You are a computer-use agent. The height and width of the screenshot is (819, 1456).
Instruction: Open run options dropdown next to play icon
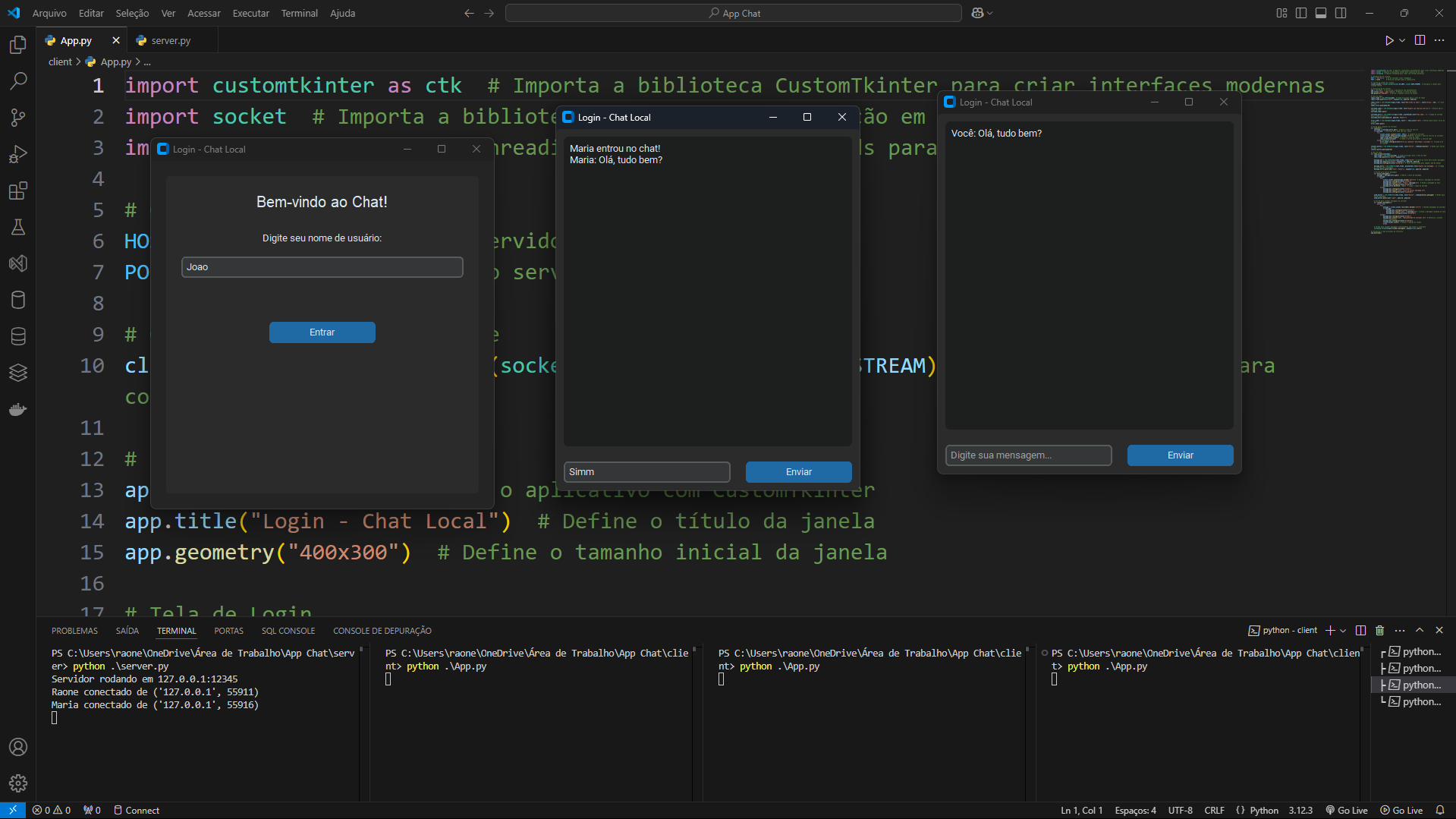(1402, 40)
